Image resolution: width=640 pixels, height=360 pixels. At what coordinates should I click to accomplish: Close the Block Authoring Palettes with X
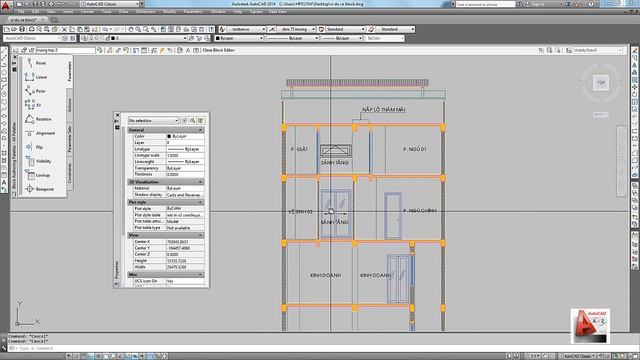[14, 58]
